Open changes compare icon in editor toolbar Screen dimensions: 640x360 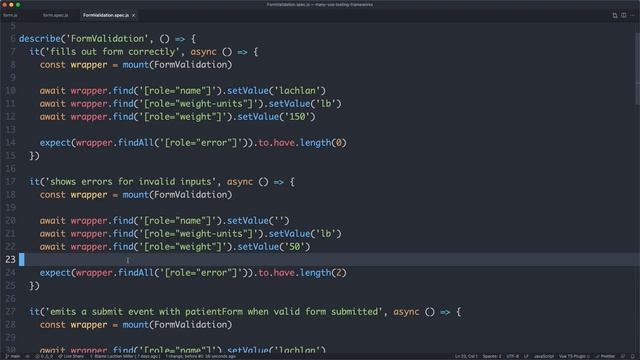pos(615,16)
